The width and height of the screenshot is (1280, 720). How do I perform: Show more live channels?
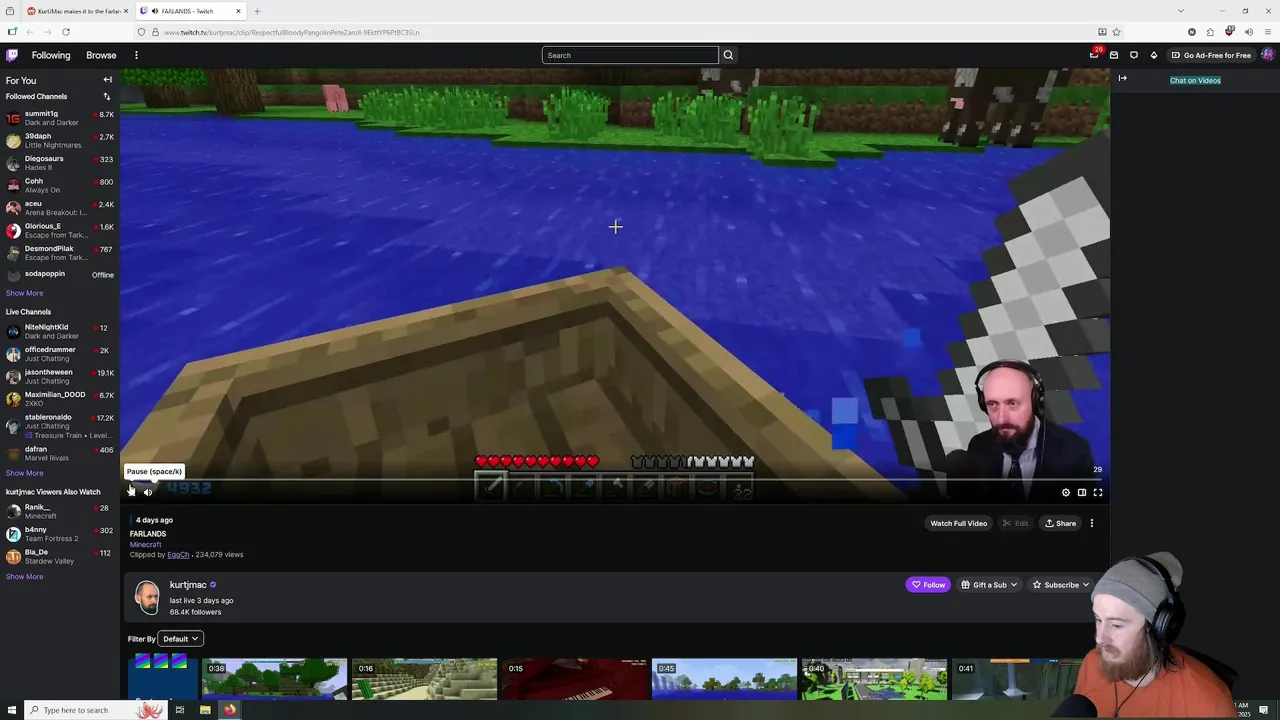click(24, 473)
